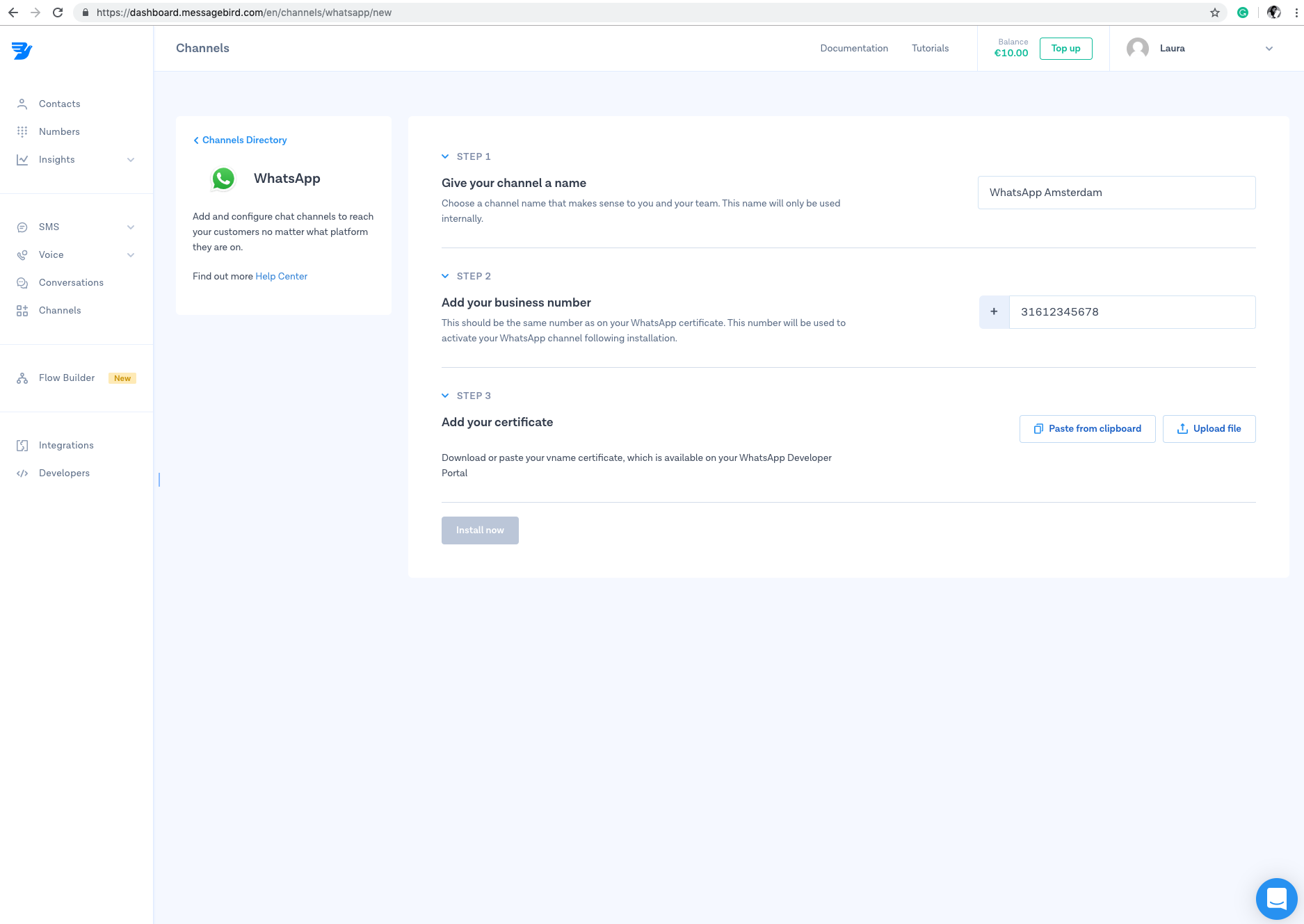Click Paste from clipboard button

pyautogui.click(x=1087, y=429)
